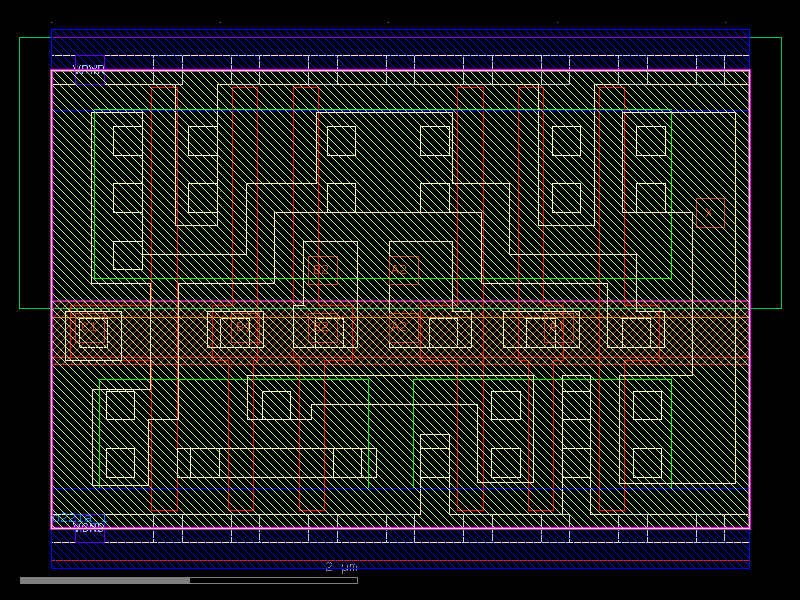This screenshot has width=800, height=600.
Task: Click the 2 µm scale bar
Action: coord(340,566)
